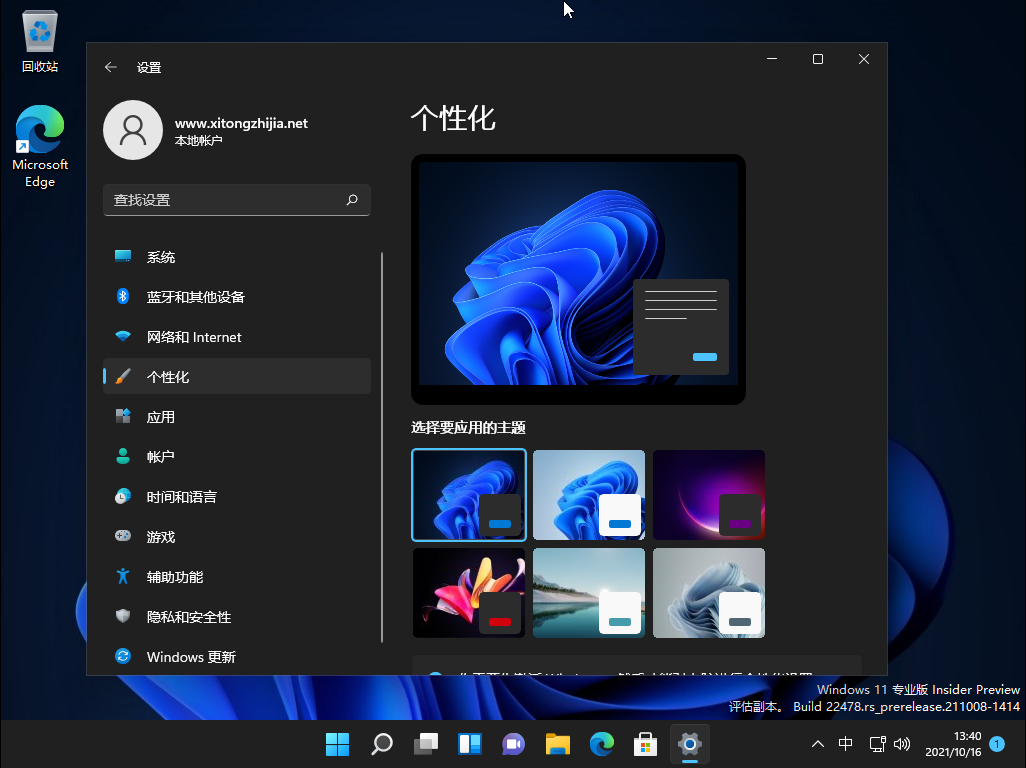Screen dimensions: 1026x768
Task: Launch Microsoft Edge from the taskbar
Action: [x=601, y=744]
